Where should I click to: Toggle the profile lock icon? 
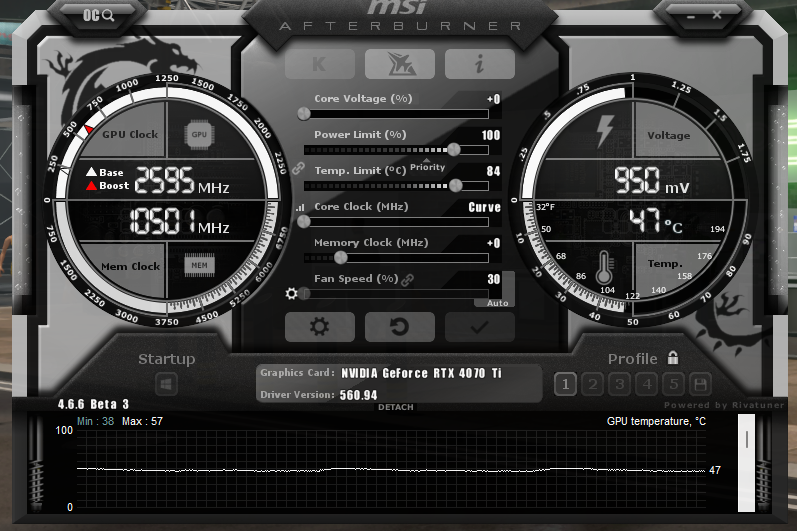[673, 357]
